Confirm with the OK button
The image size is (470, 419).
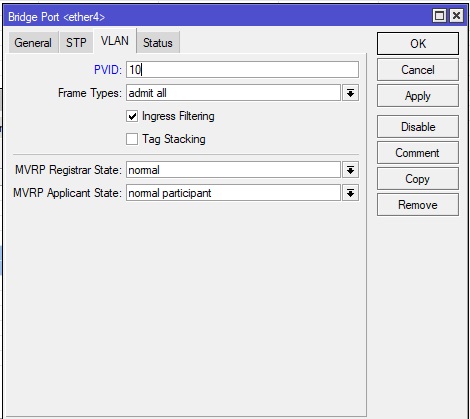tap(418, 43)
